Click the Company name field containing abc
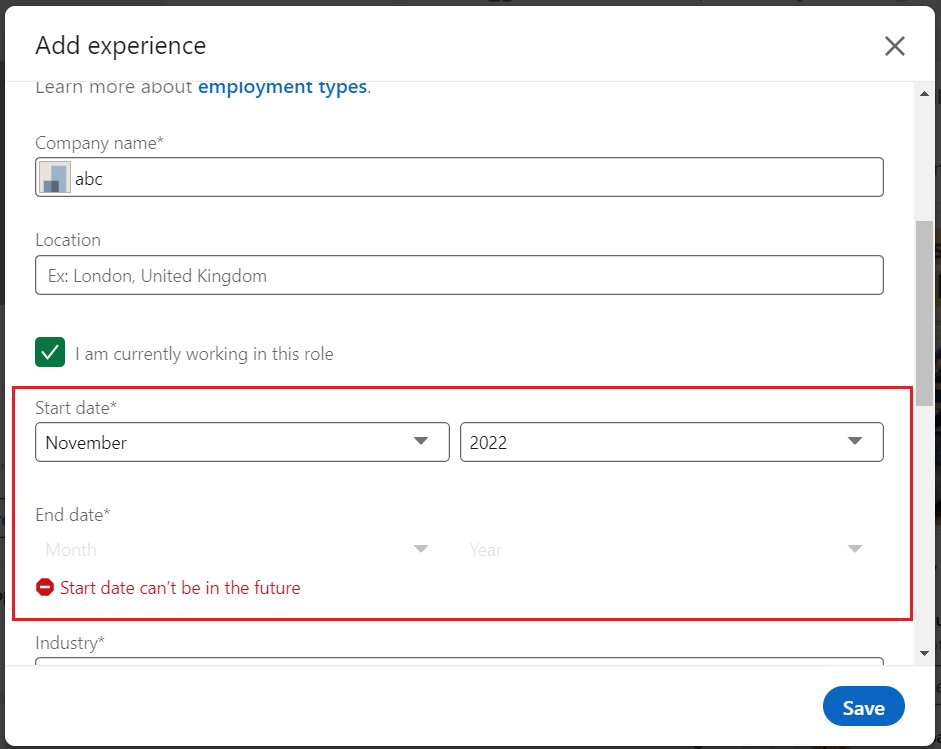This screenshot has height=749, width=941. (x=459, y=177)
